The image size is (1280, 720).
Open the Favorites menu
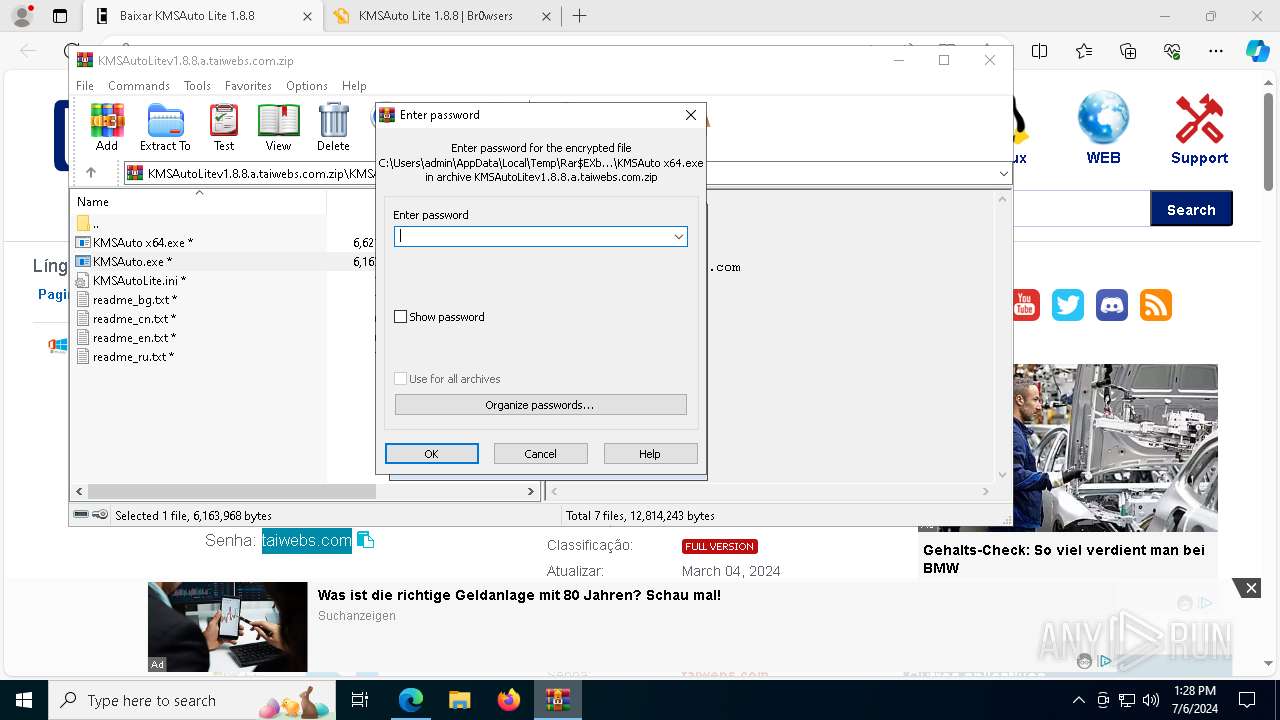248,86
